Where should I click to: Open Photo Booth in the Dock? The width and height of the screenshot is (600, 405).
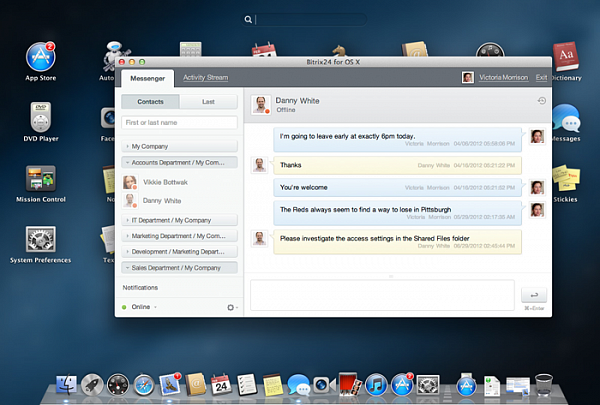point(350,384)
